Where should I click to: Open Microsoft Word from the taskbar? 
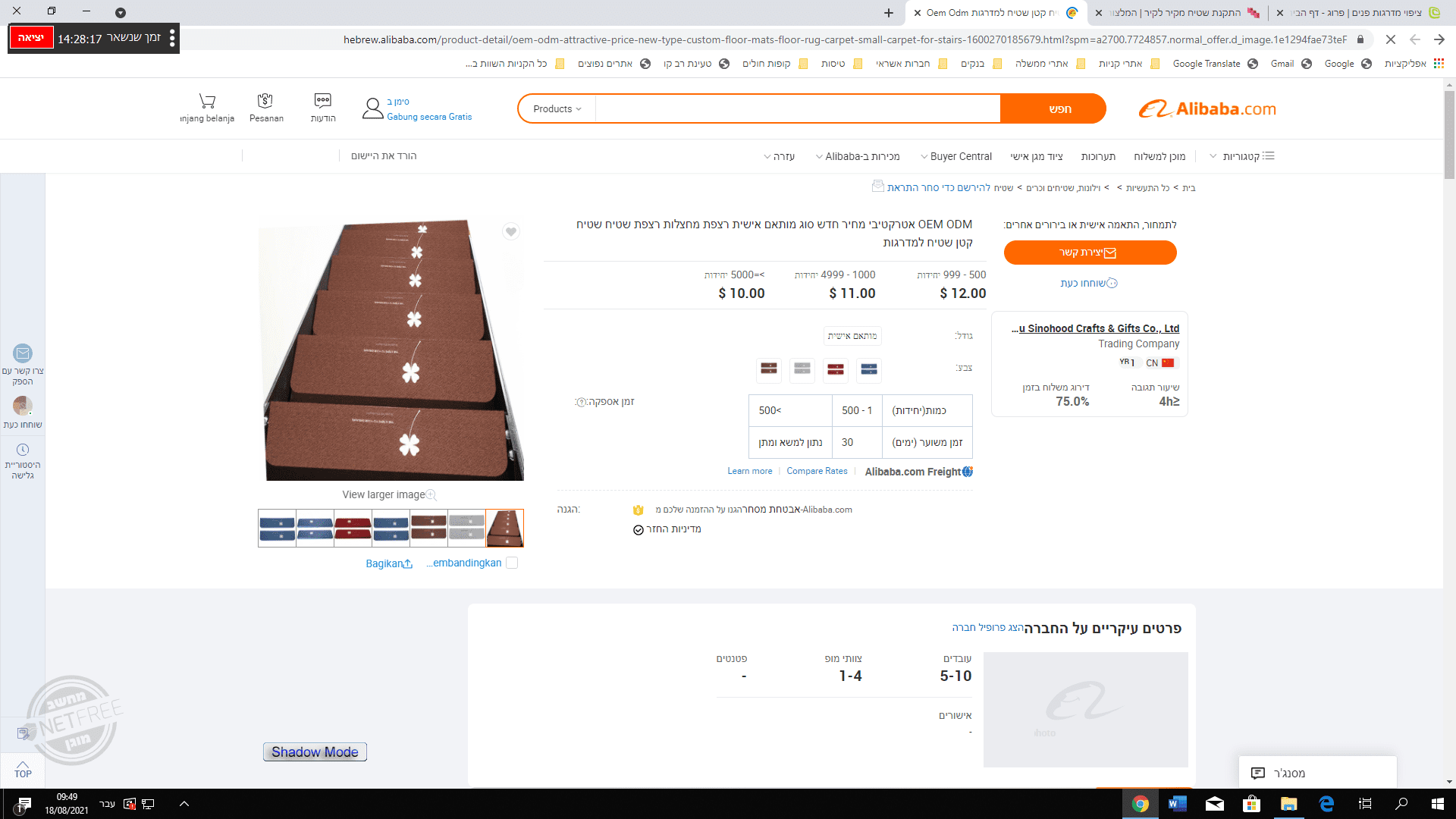click(1177, 804)
